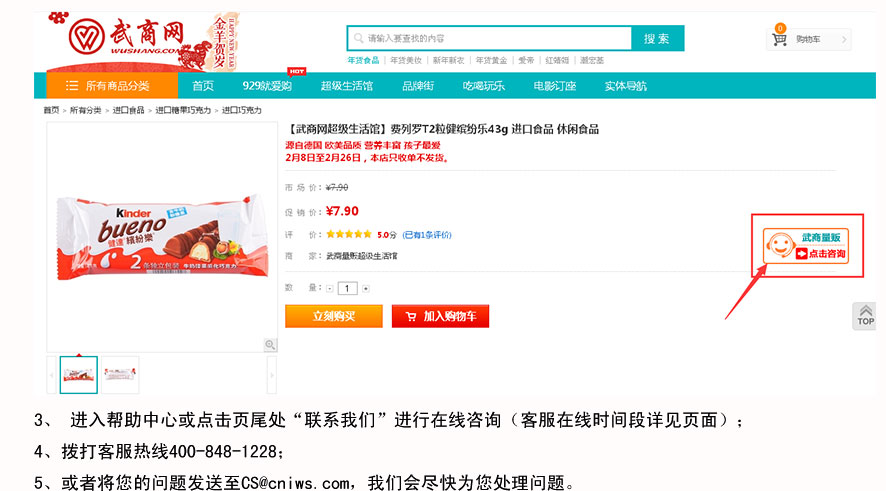Viewport: 886px width, 491px height.
Task: Click the list icon beside 所有商品分类
Action: pyautogui.click(x=72, y=86)
